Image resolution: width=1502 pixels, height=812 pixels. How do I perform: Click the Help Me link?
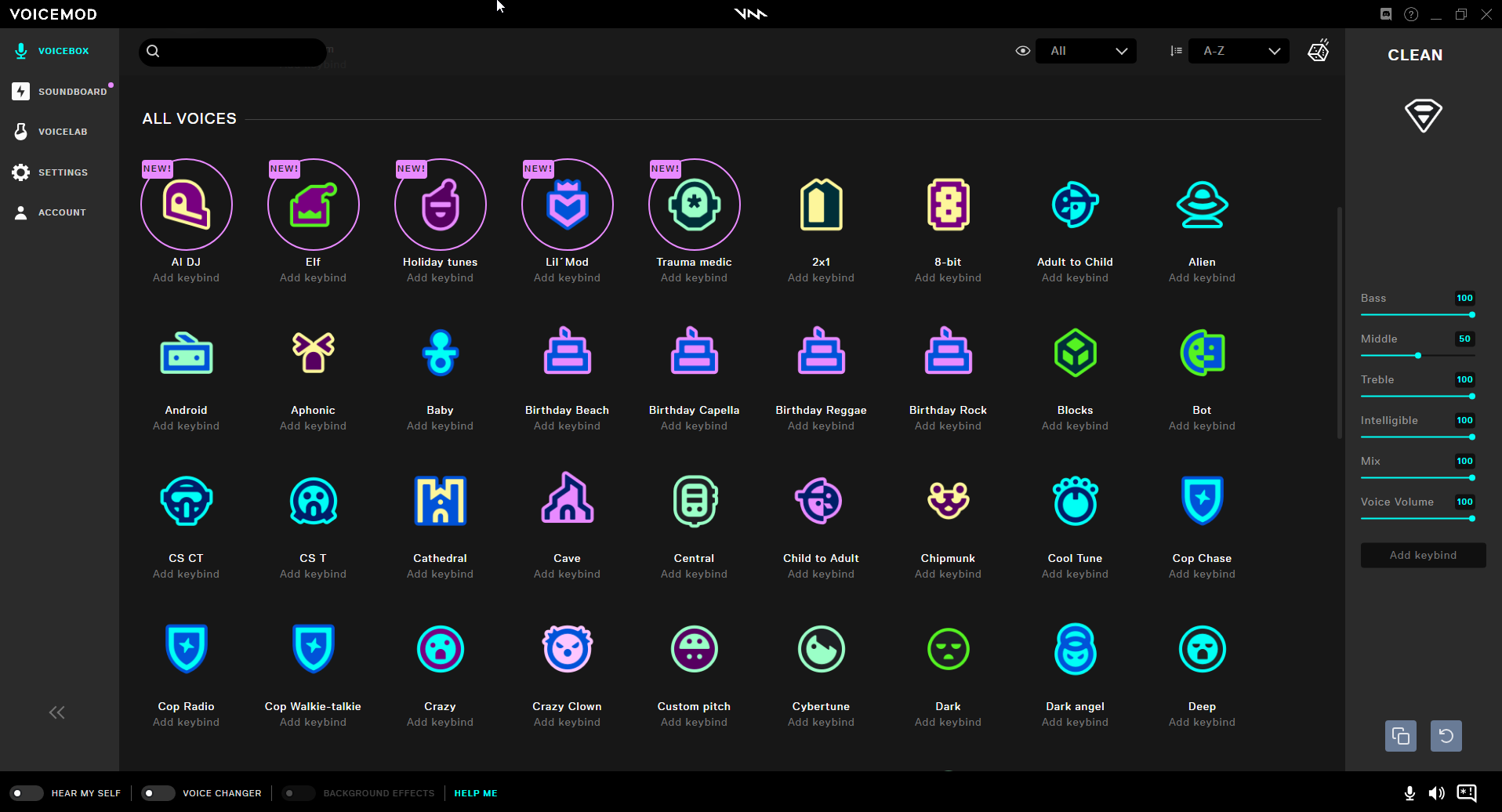click(x=476, y=793)
